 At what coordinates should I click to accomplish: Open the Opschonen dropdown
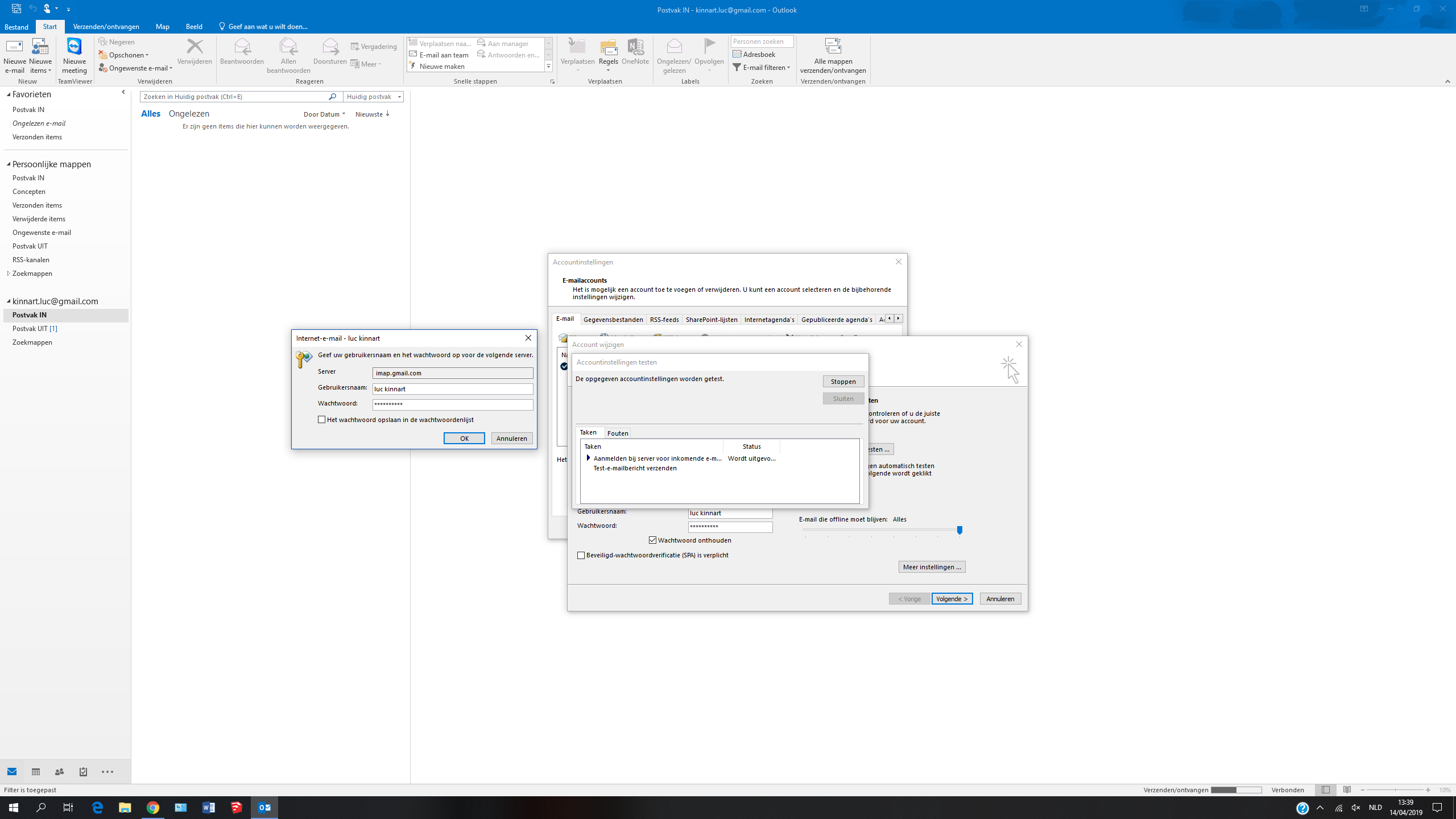tap(123, 55)
